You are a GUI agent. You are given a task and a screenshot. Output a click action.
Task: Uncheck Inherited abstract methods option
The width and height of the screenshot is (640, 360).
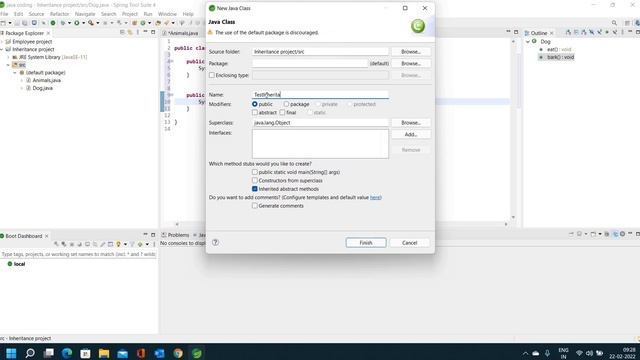255,189
